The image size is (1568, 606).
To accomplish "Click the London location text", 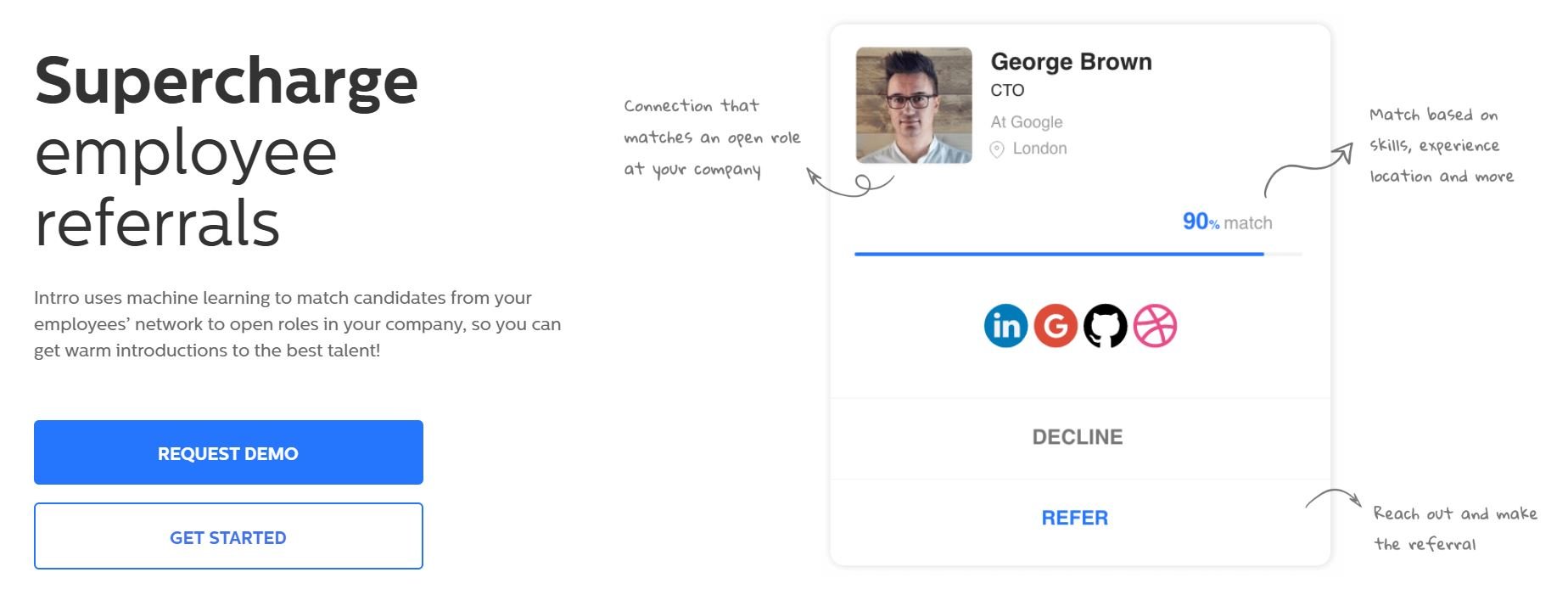I will 1040,149.
